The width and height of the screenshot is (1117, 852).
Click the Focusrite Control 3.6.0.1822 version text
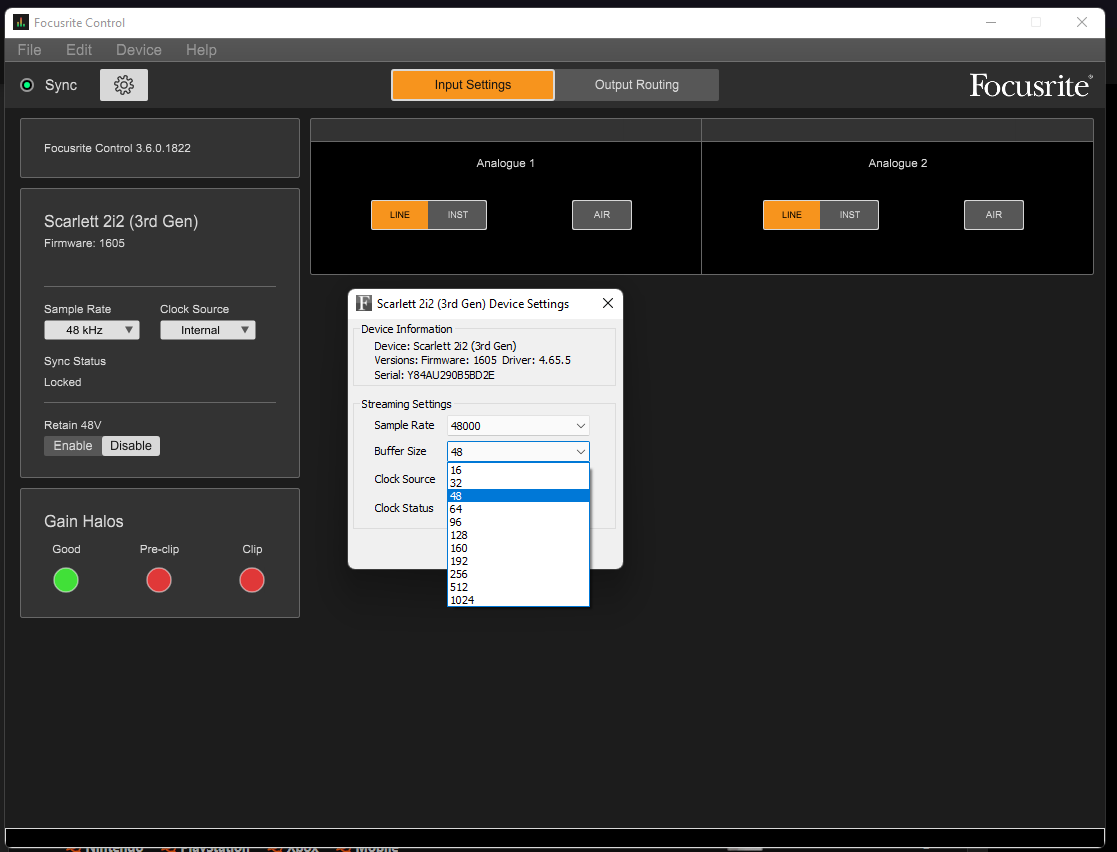[118, 148]
